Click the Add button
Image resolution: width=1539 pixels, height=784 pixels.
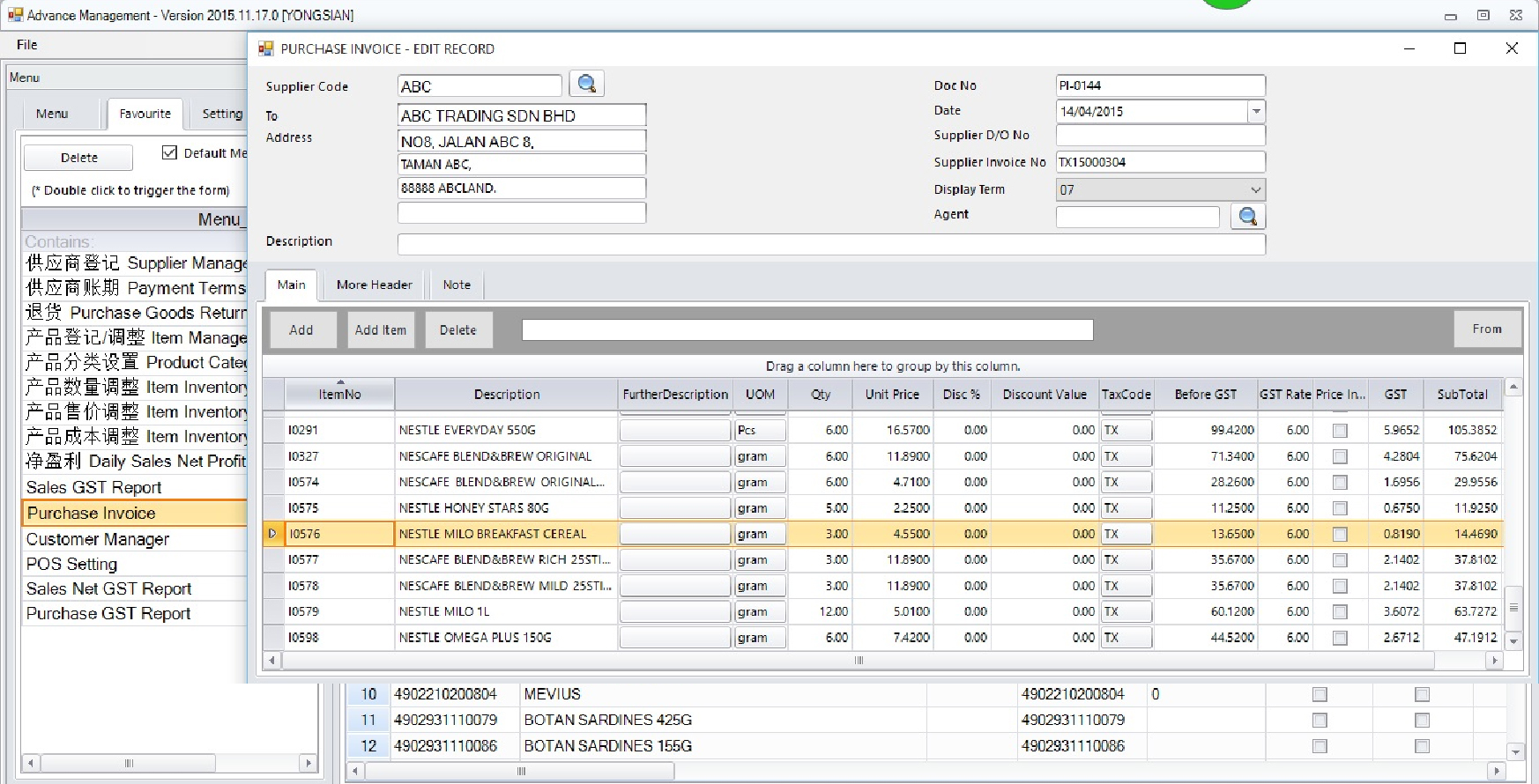coord(301,329)
